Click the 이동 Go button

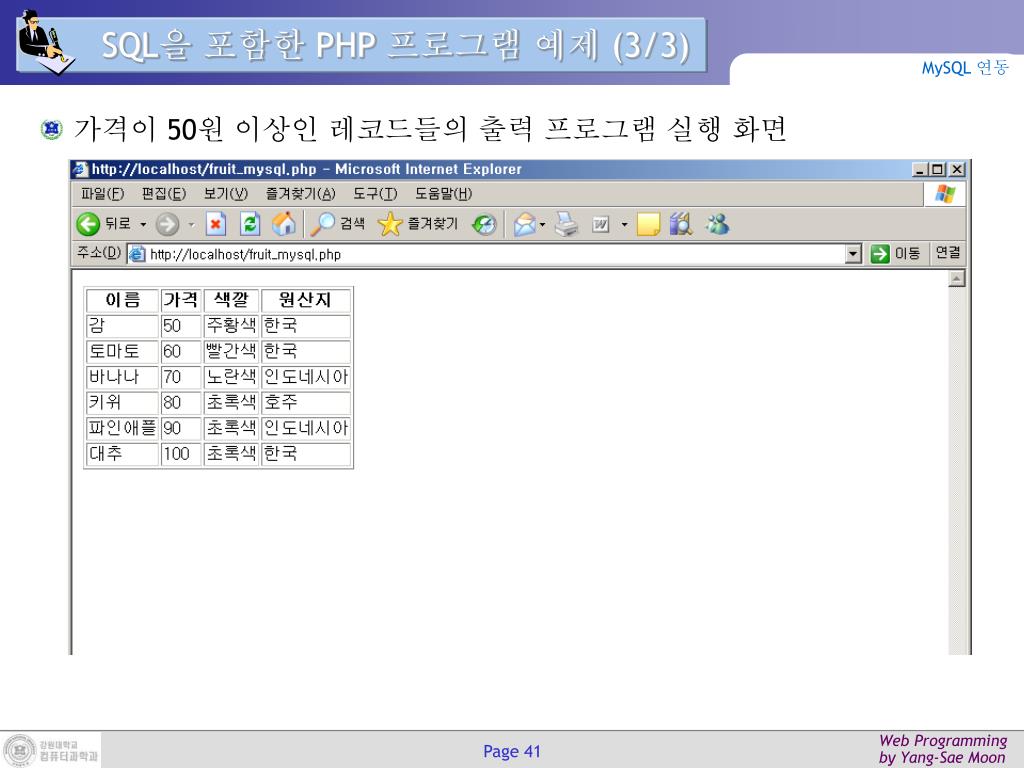point(896,253)
